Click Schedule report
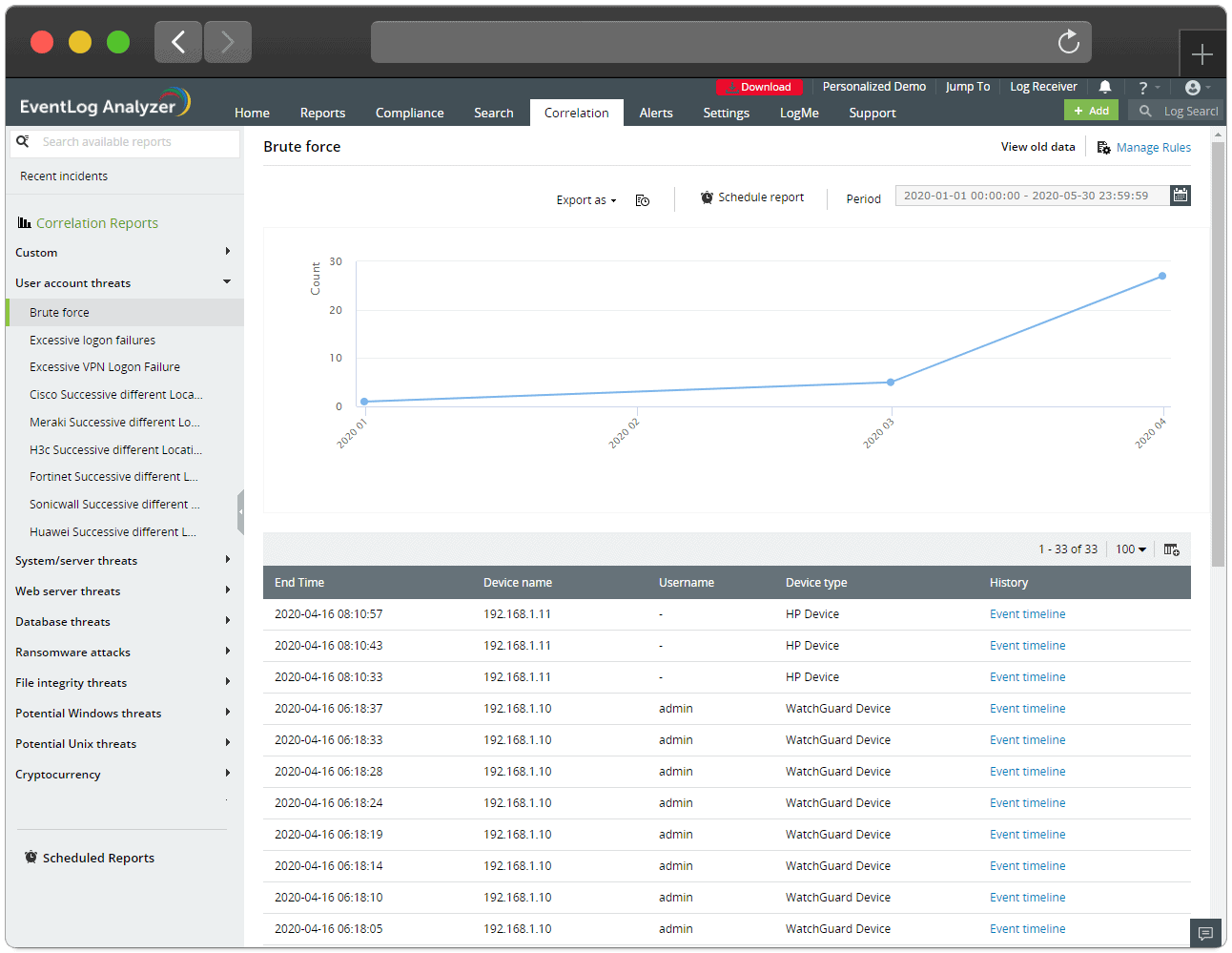 761,197
